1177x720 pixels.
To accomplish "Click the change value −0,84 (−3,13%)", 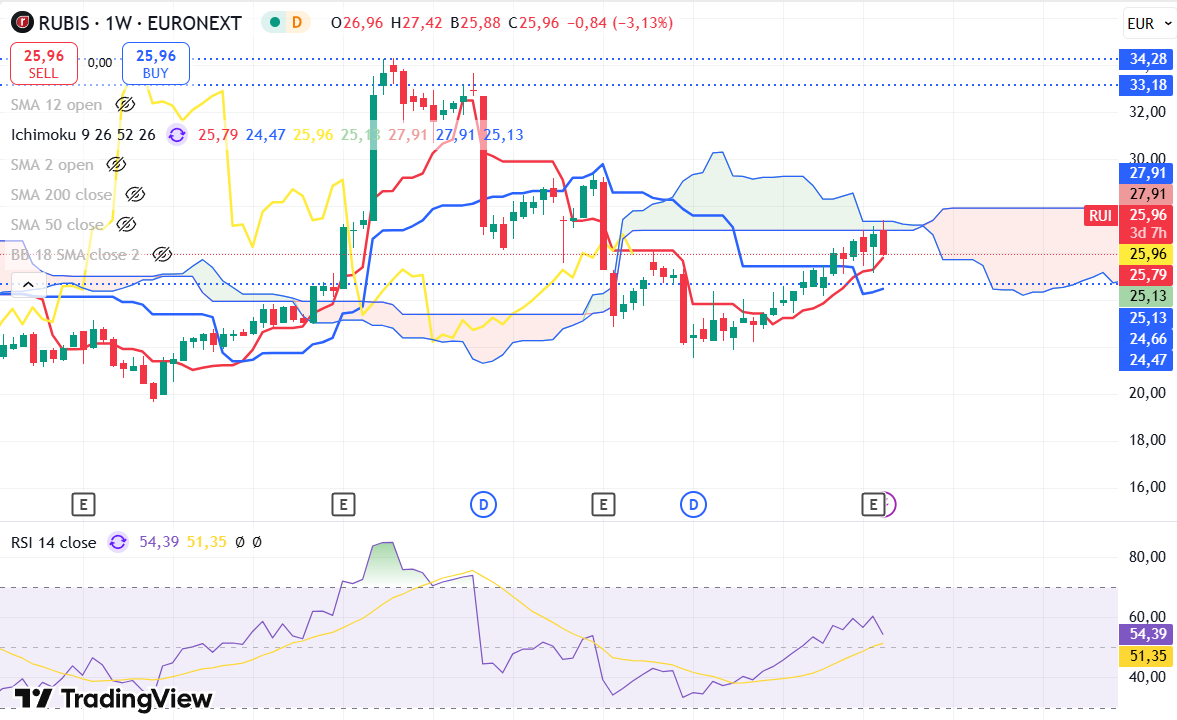I will (620, 23).
